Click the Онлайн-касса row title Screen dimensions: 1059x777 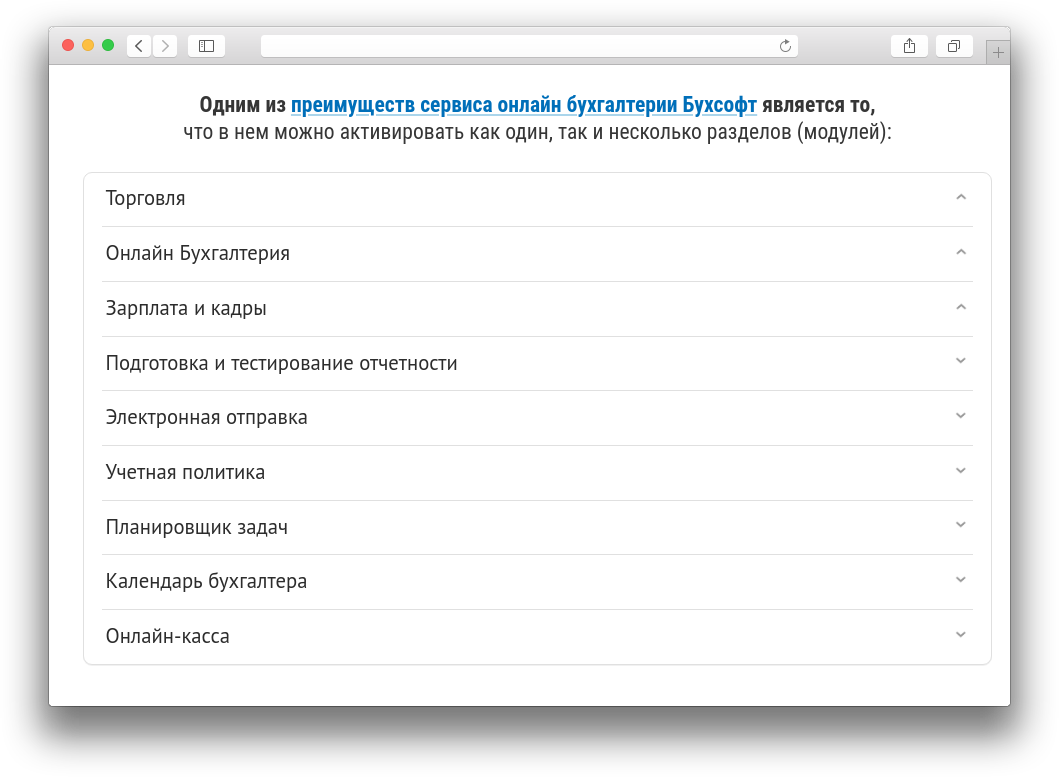(167, 636)
